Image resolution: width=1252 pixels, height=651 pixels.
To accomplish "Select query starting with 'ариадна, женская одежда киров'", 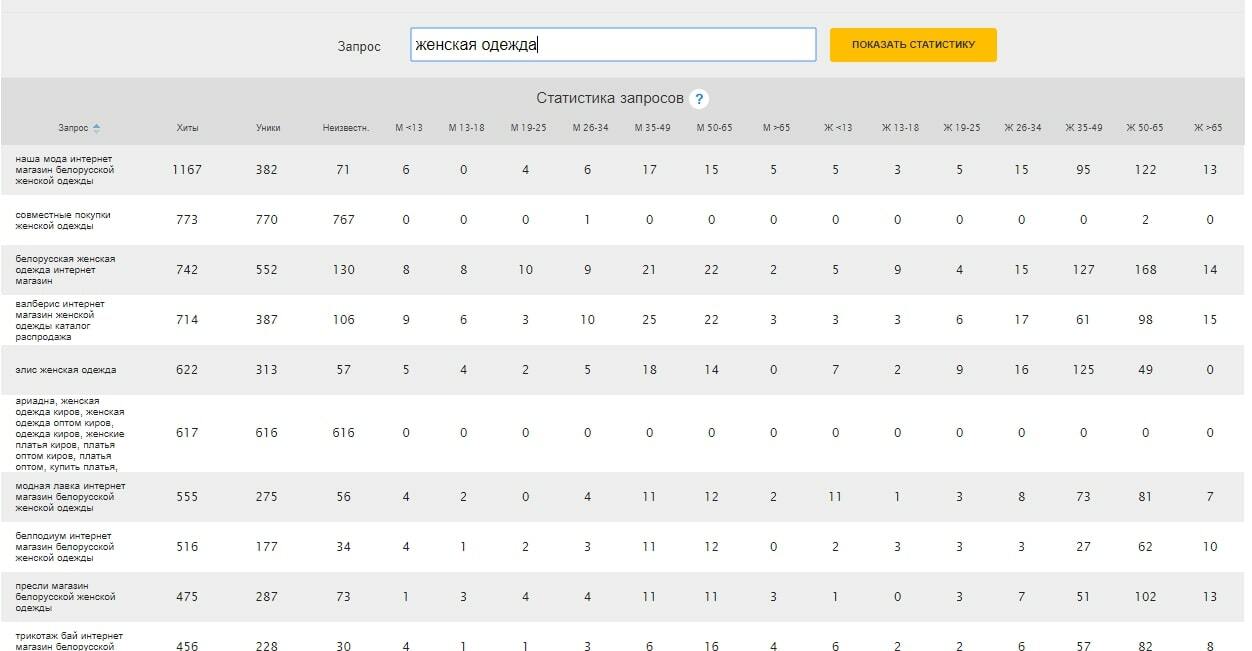I will point(70,433).
